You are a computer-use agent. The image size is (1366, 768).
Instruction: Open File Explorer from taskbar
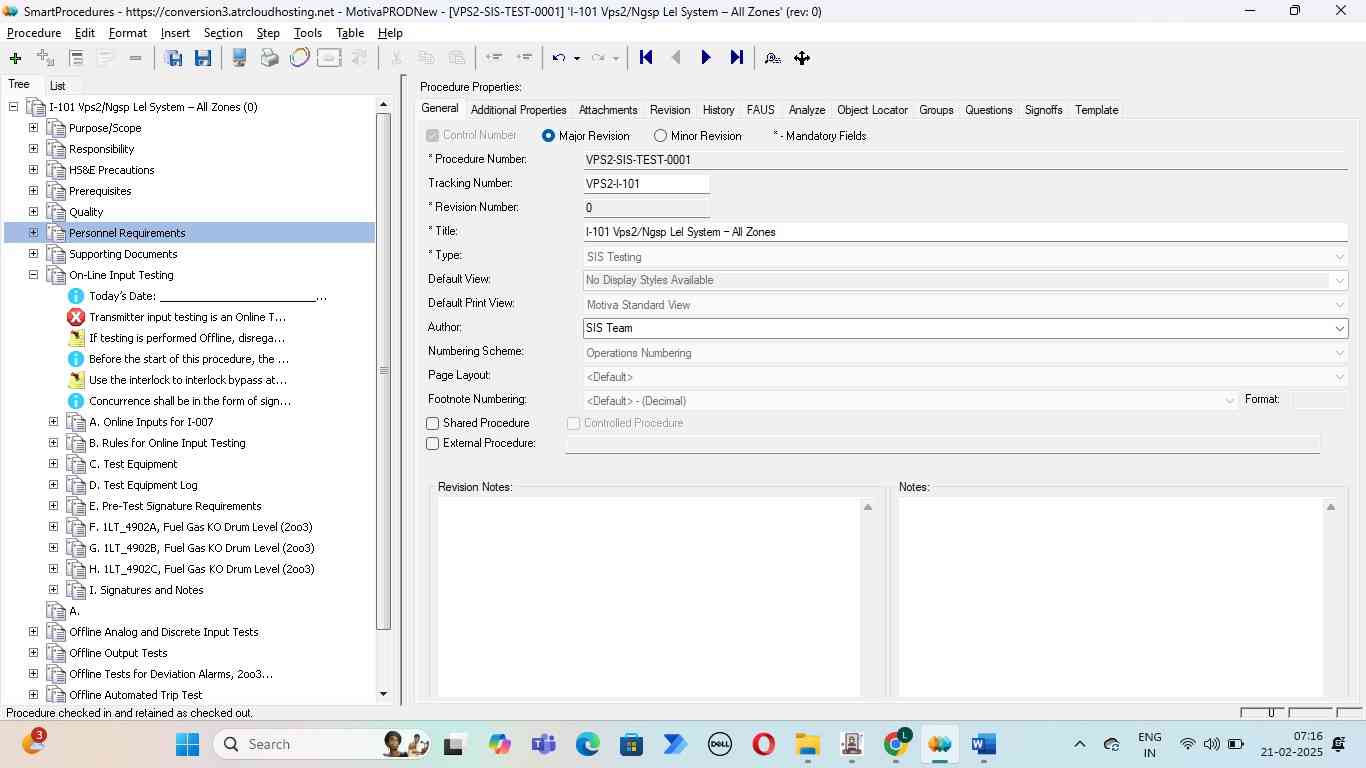coord(807,744)
